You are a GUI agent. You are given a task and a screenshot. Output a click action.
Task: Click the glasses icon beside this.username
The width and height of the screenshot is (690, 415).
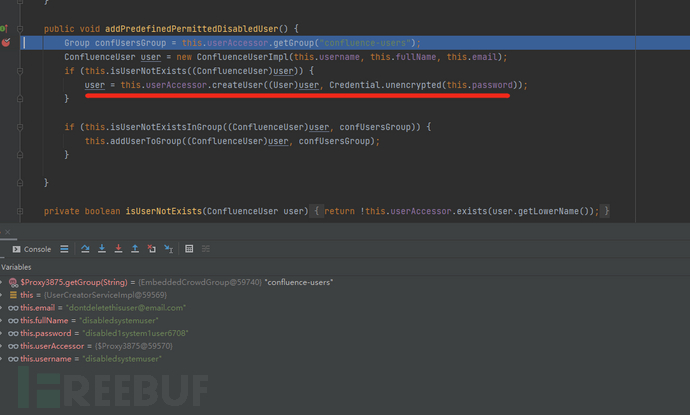(x=13, y=359)
